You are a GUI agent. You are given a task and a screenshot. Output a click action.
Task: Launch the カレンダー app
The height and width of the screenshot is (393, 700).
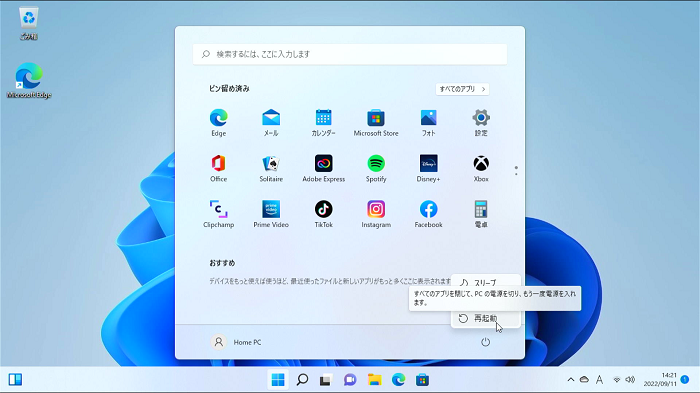tap(323, 122)
